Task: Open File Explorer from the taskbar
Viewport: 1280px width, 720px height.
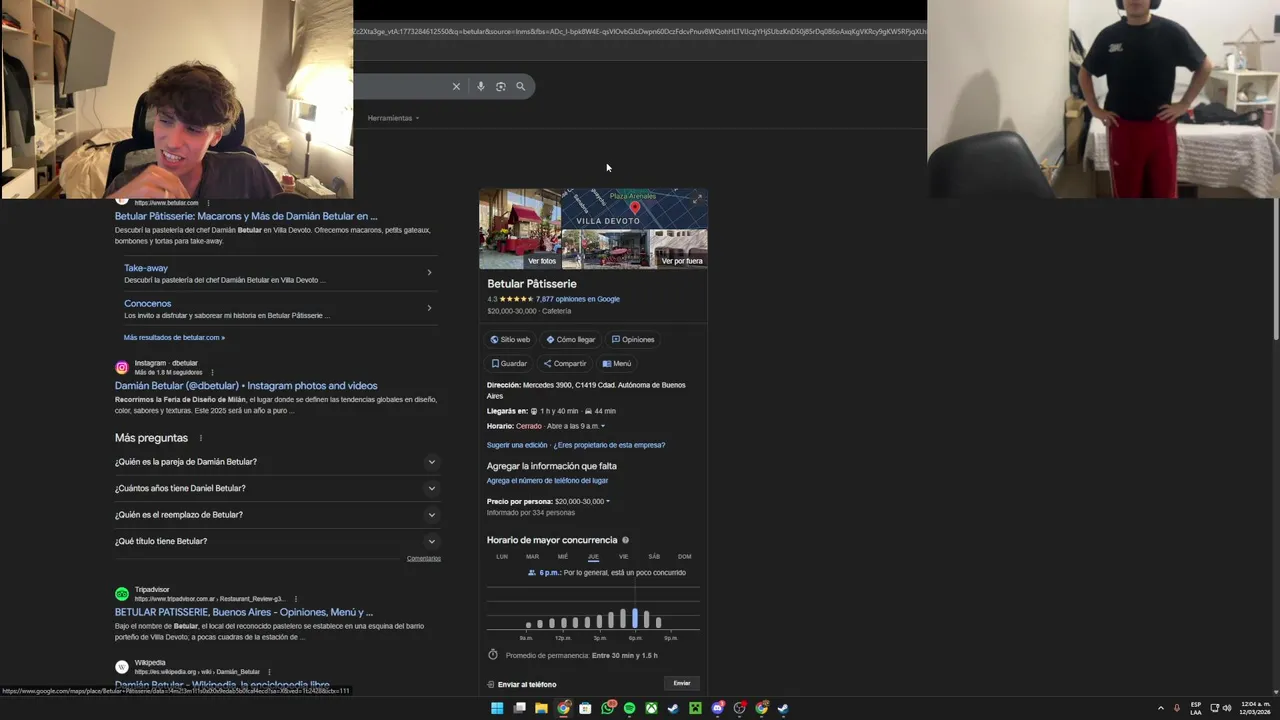Action: 541,708
